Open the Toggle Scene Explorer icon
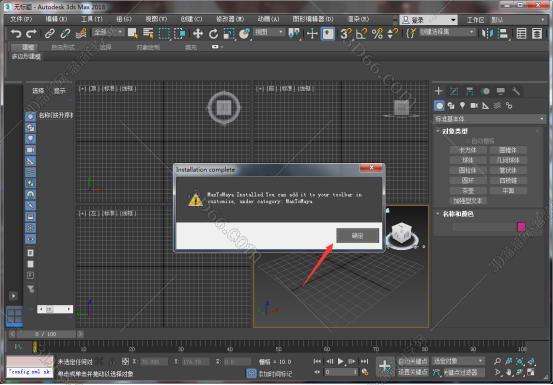This screenshot has height=385, width=553. [521, 33]
